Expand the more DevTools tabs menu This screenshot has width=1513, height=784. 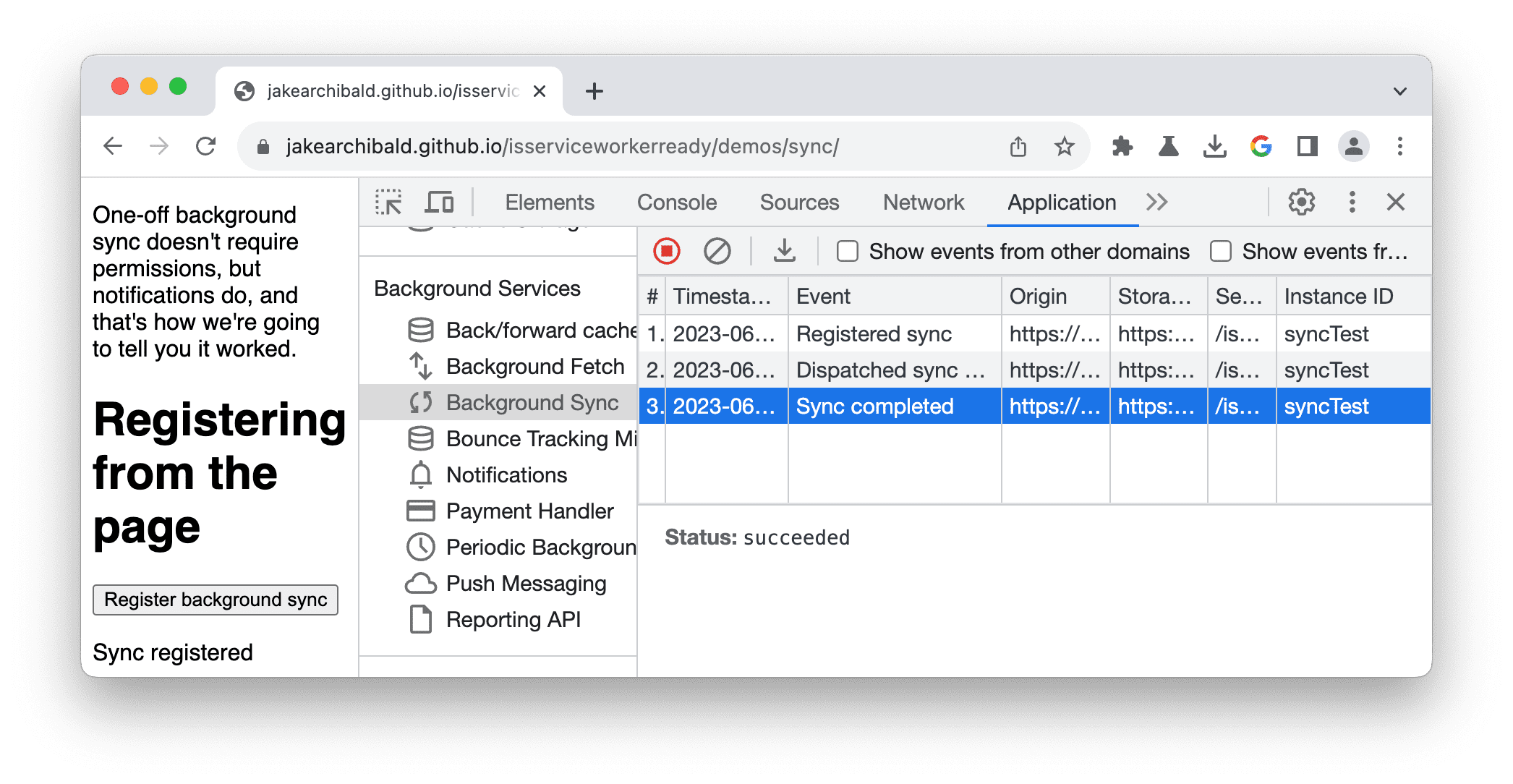click(1160, 200)
